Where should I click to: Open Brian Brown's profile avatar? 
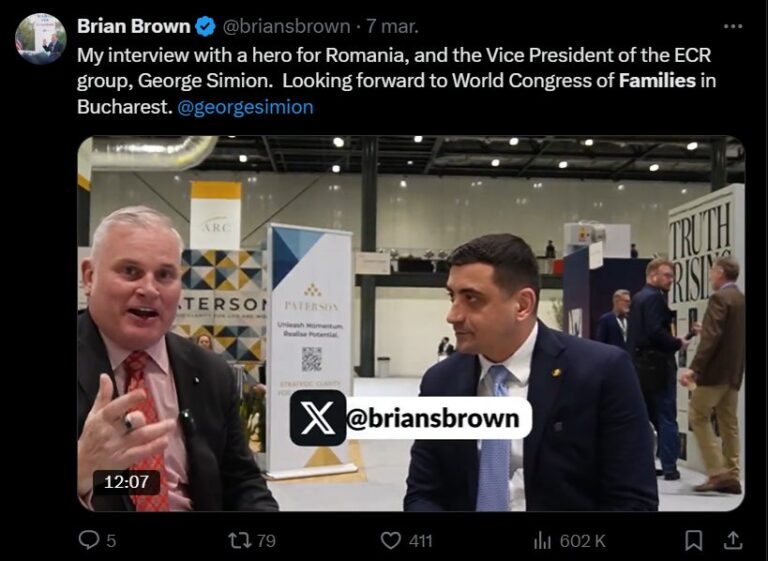pyautogui.click(x=41, y=39)
